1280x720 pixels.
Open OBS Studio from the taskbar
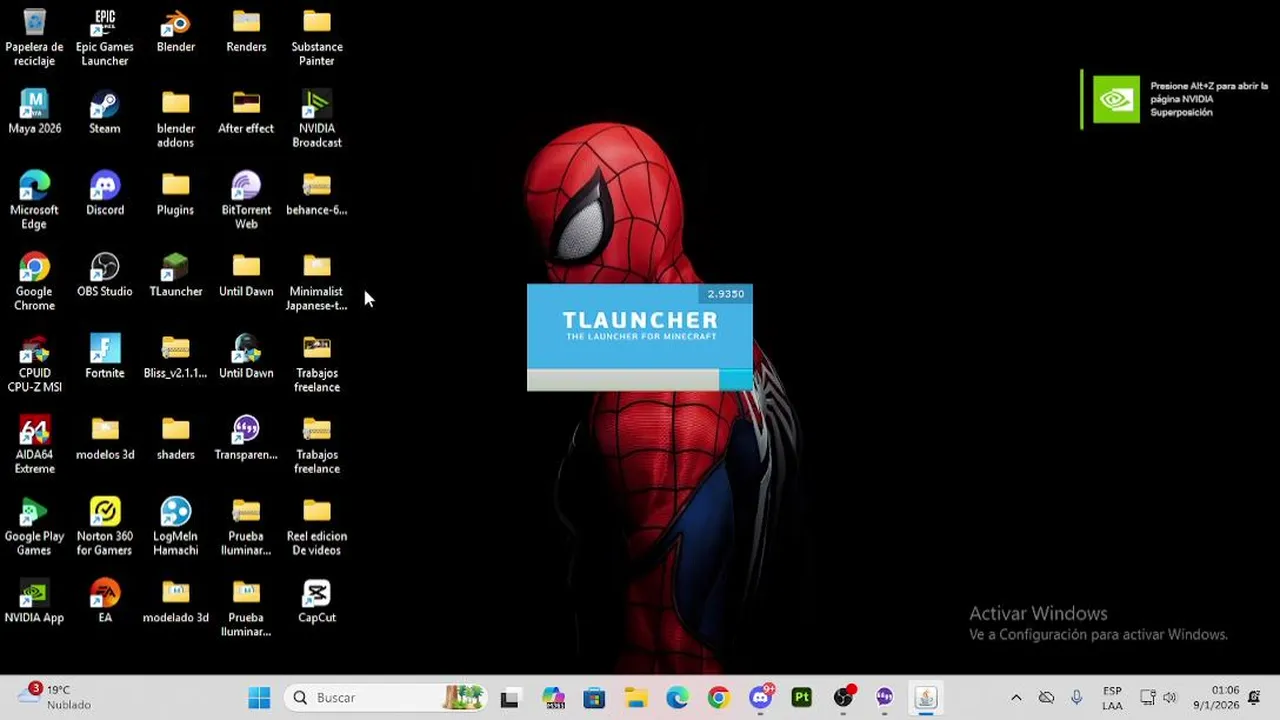pos(844,698)
